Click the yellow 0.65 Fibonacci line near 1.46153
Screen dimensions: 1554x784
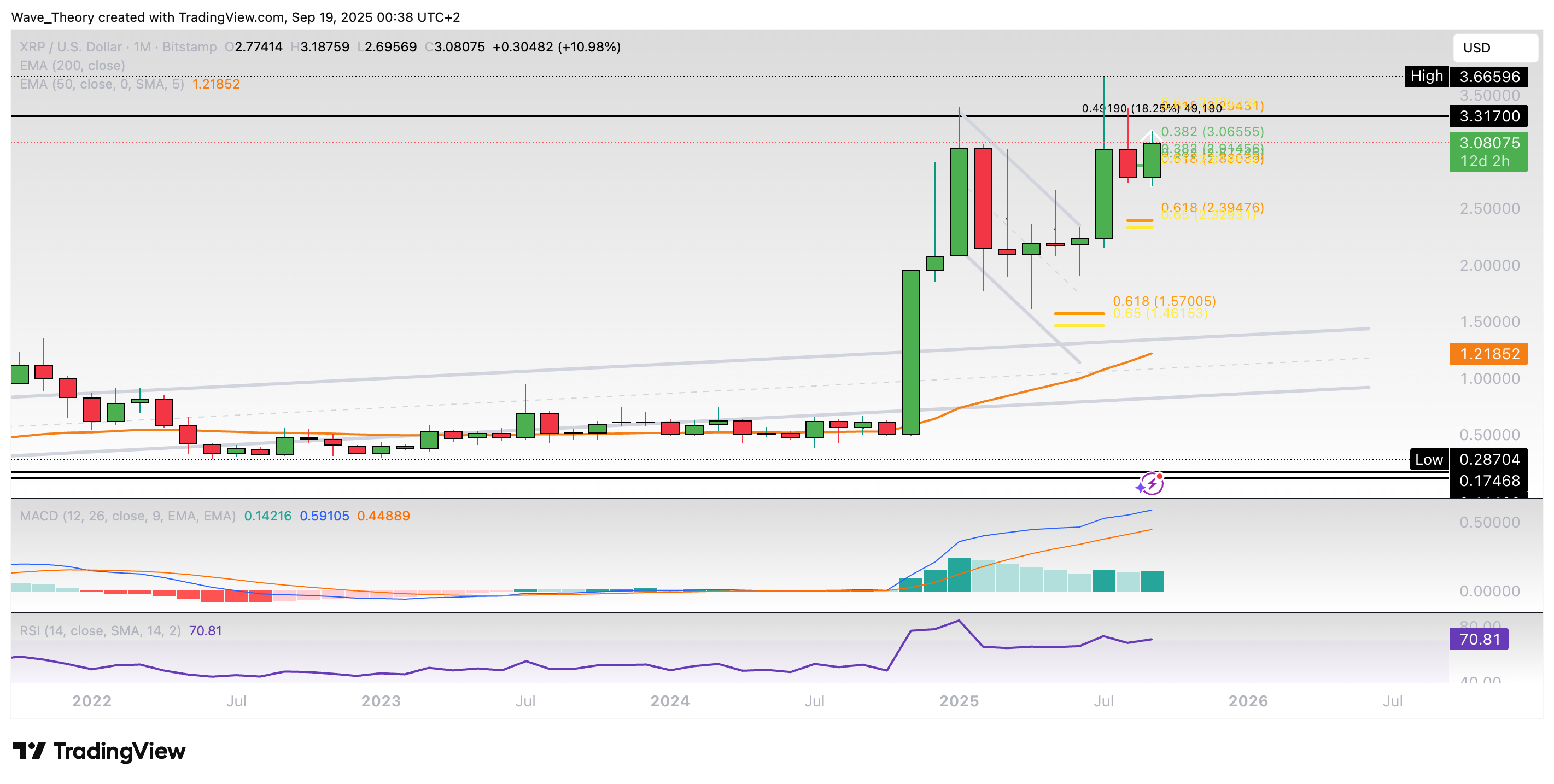click(x=1079, y=326)
